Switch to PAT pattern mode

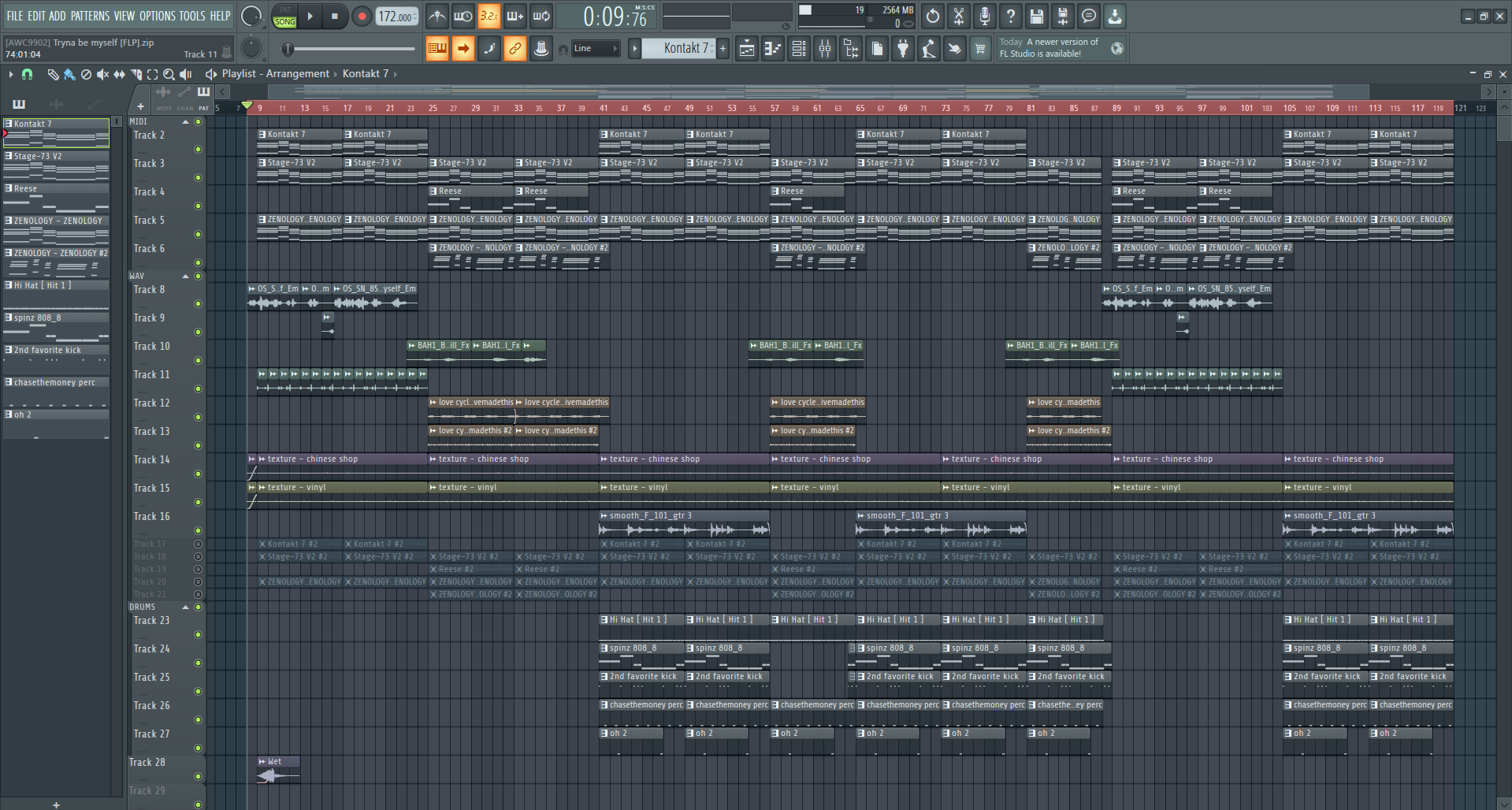coord(284,10)
